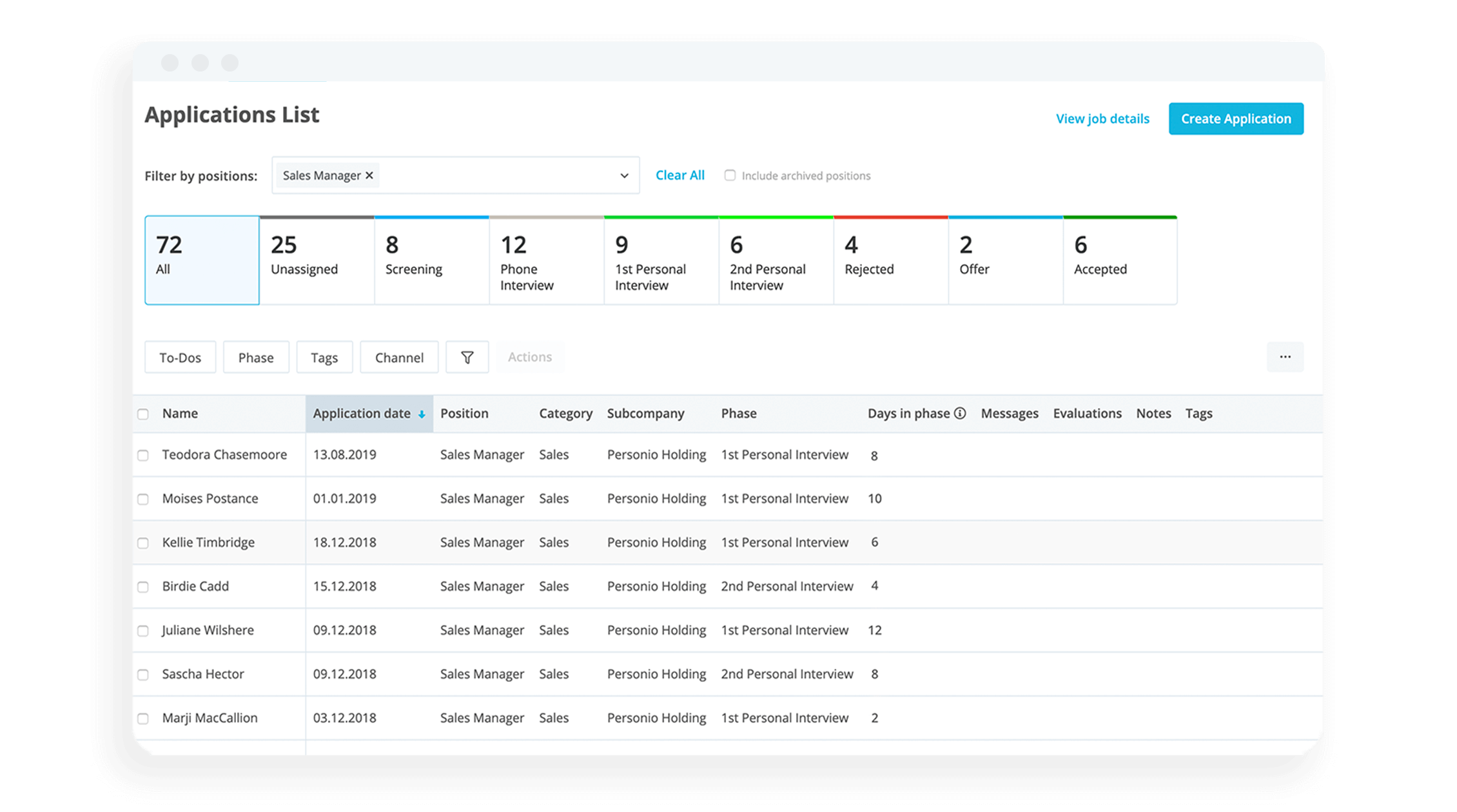Click the filter icon to filter applications
1457x812 pixels.
tap(467, 357)
